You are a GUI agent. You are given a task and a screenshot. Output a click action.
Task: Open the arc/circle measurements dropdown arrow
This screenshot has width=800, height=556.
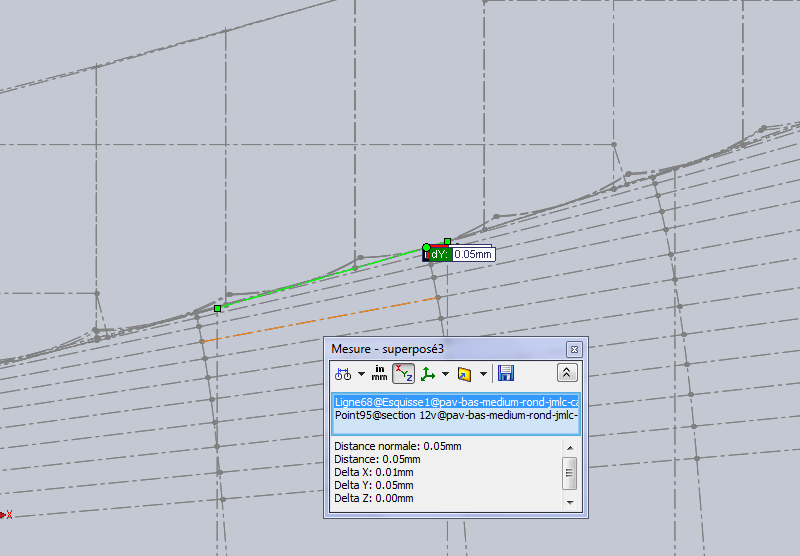tap(362, 374)
